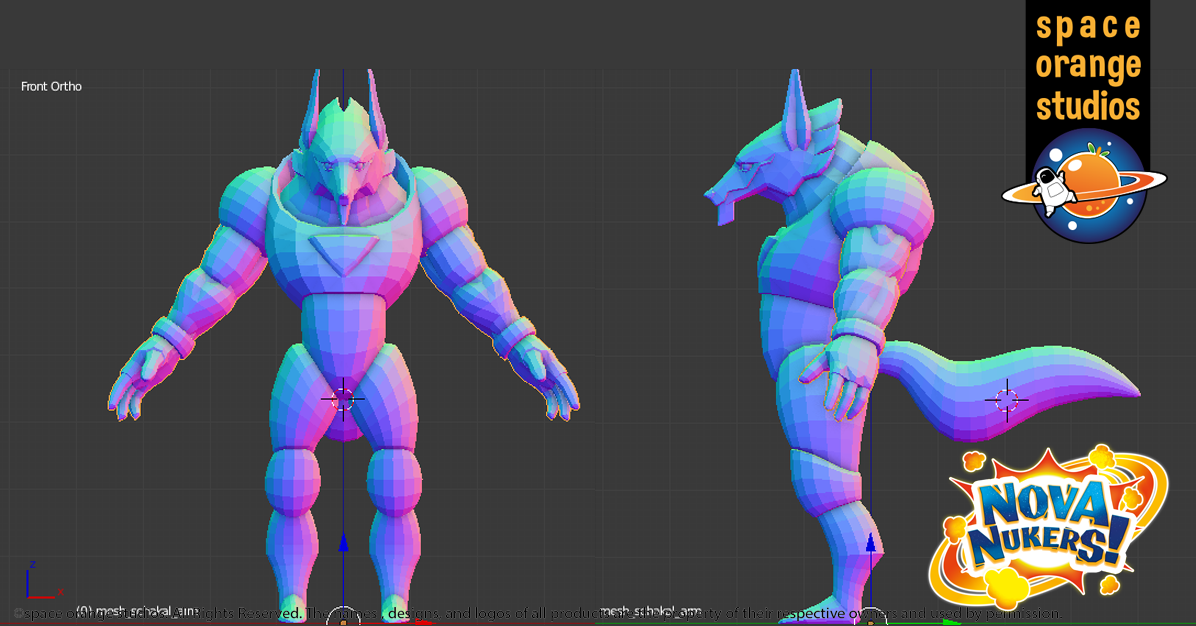Click the jackal's head in the front view
Viewport: 1196px width, 626px height.
tap(342, 160)
